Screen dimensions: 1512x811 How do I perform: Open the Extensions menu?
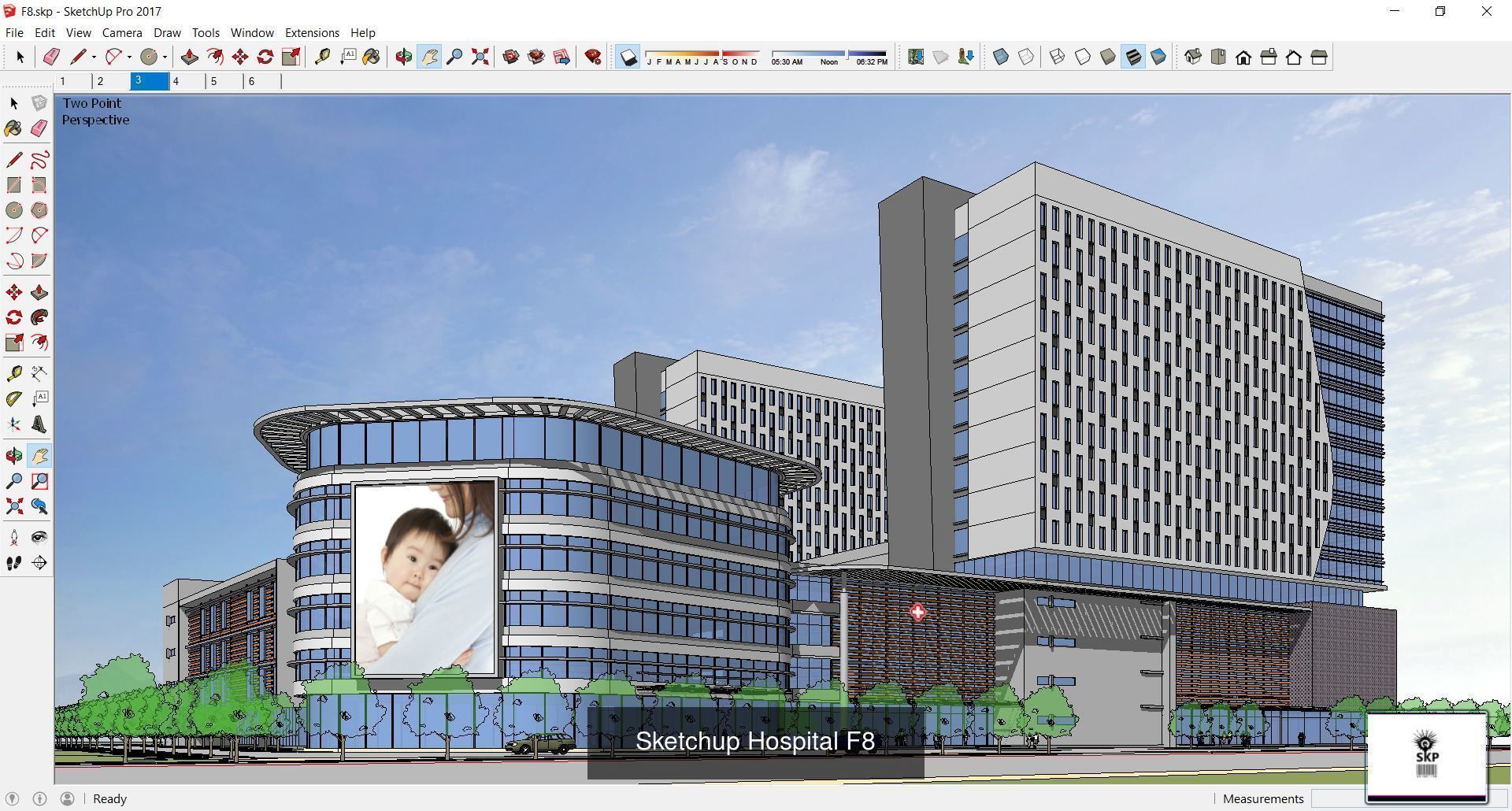[312, 32]
